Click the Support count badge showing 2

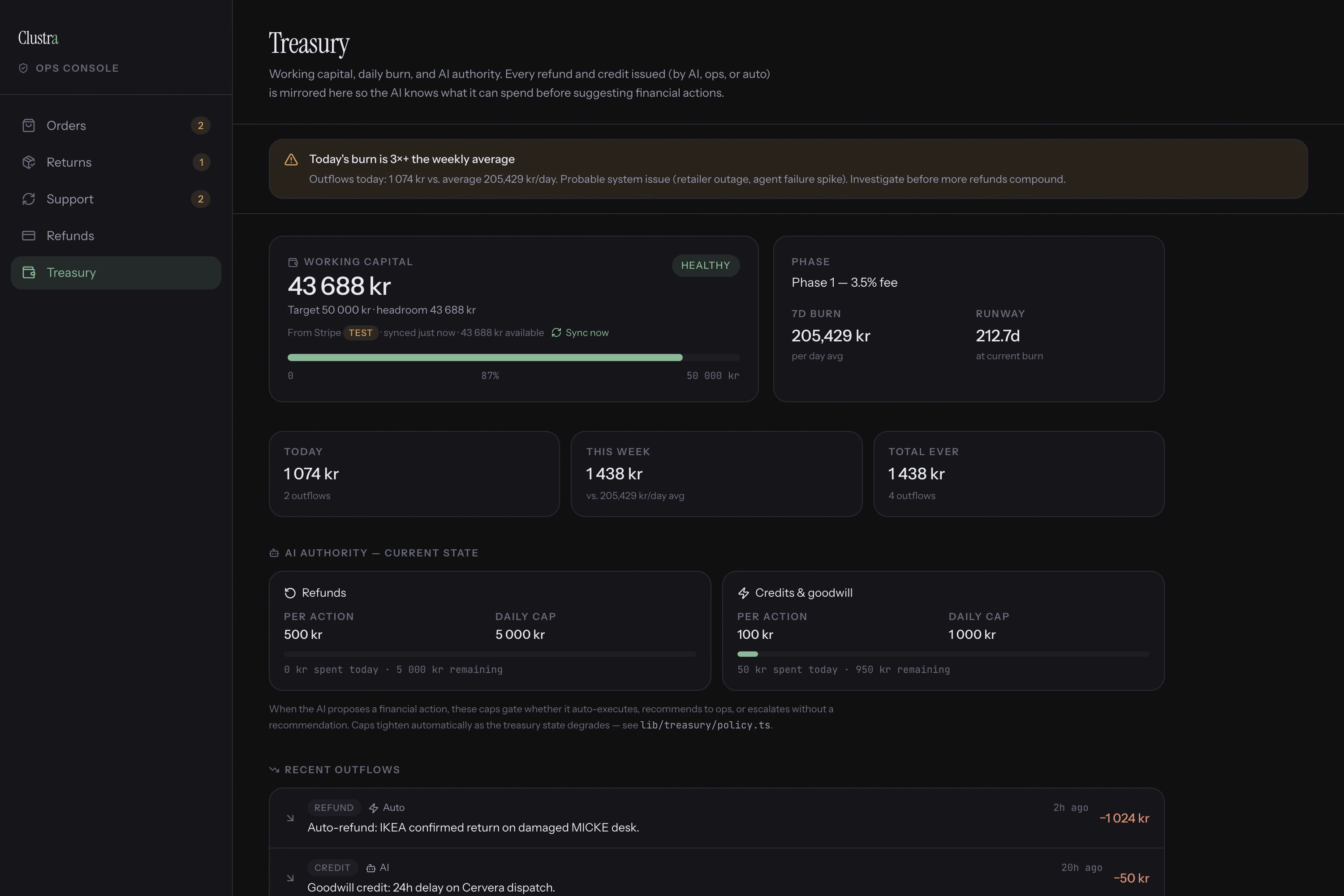[201, 199]
